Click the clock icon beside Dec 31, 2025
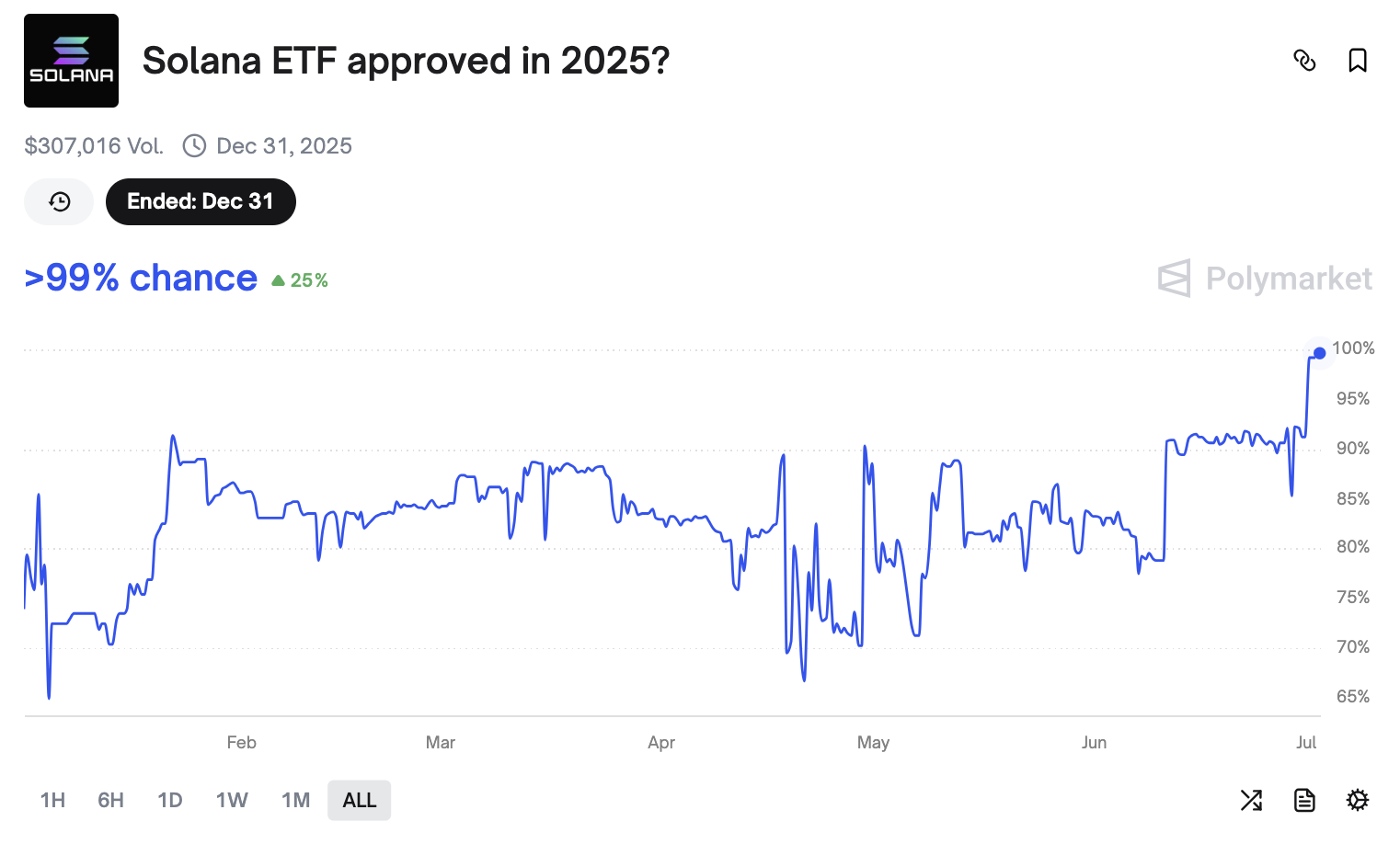This screenshot has width=1400, height=844. click(x=194, y=145)
